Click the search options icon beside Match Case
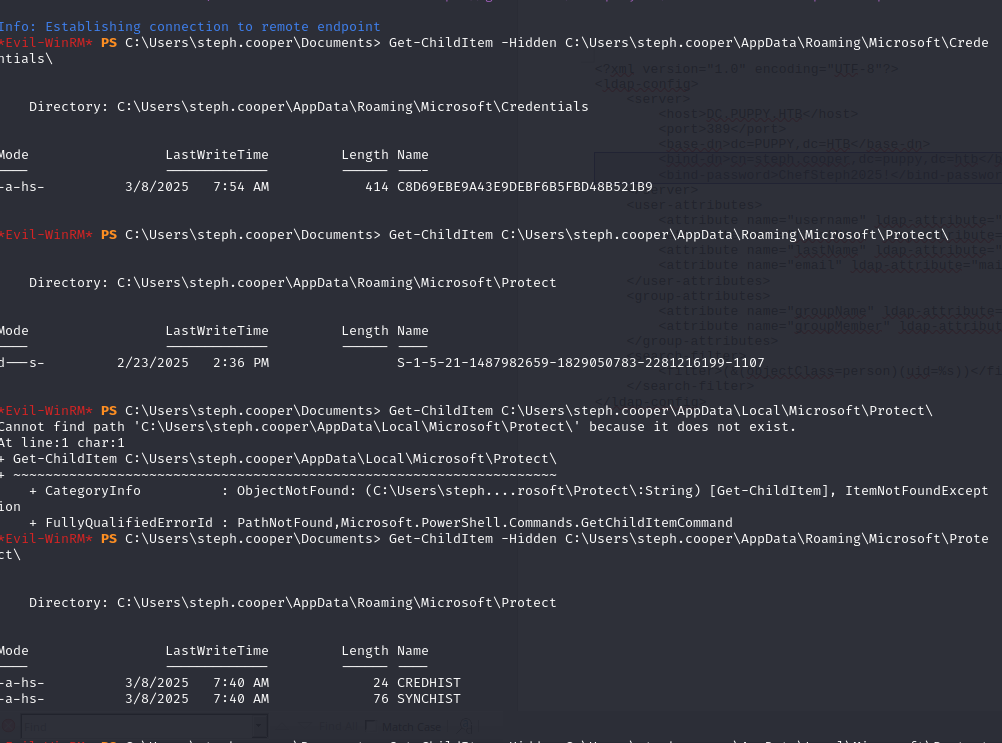Image resolution: width=1002 pixels, height=743 pixels. pos(465,726)
